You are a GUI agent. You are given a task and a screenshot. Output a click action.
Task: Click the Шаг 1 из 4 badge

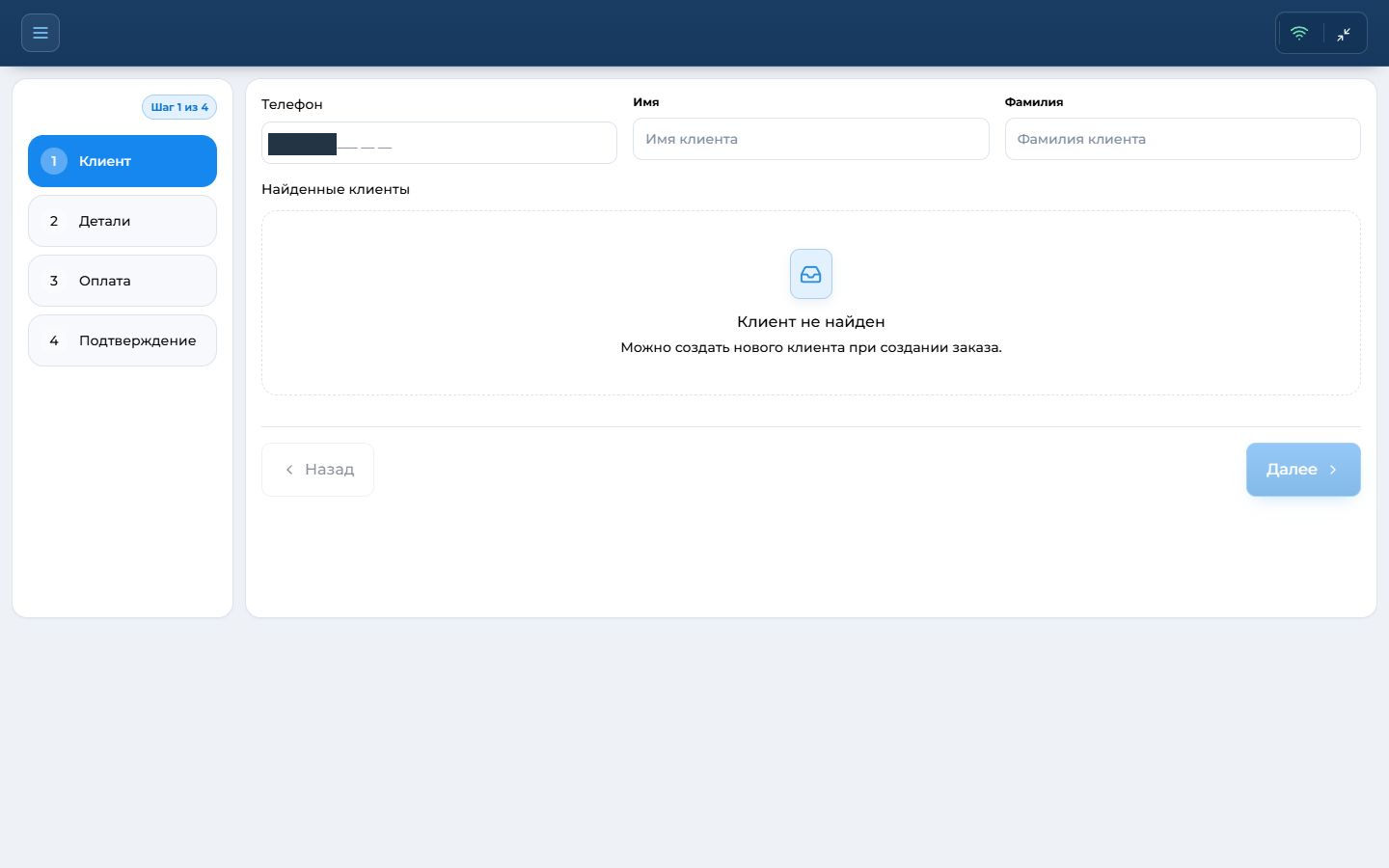click(179, 107)
